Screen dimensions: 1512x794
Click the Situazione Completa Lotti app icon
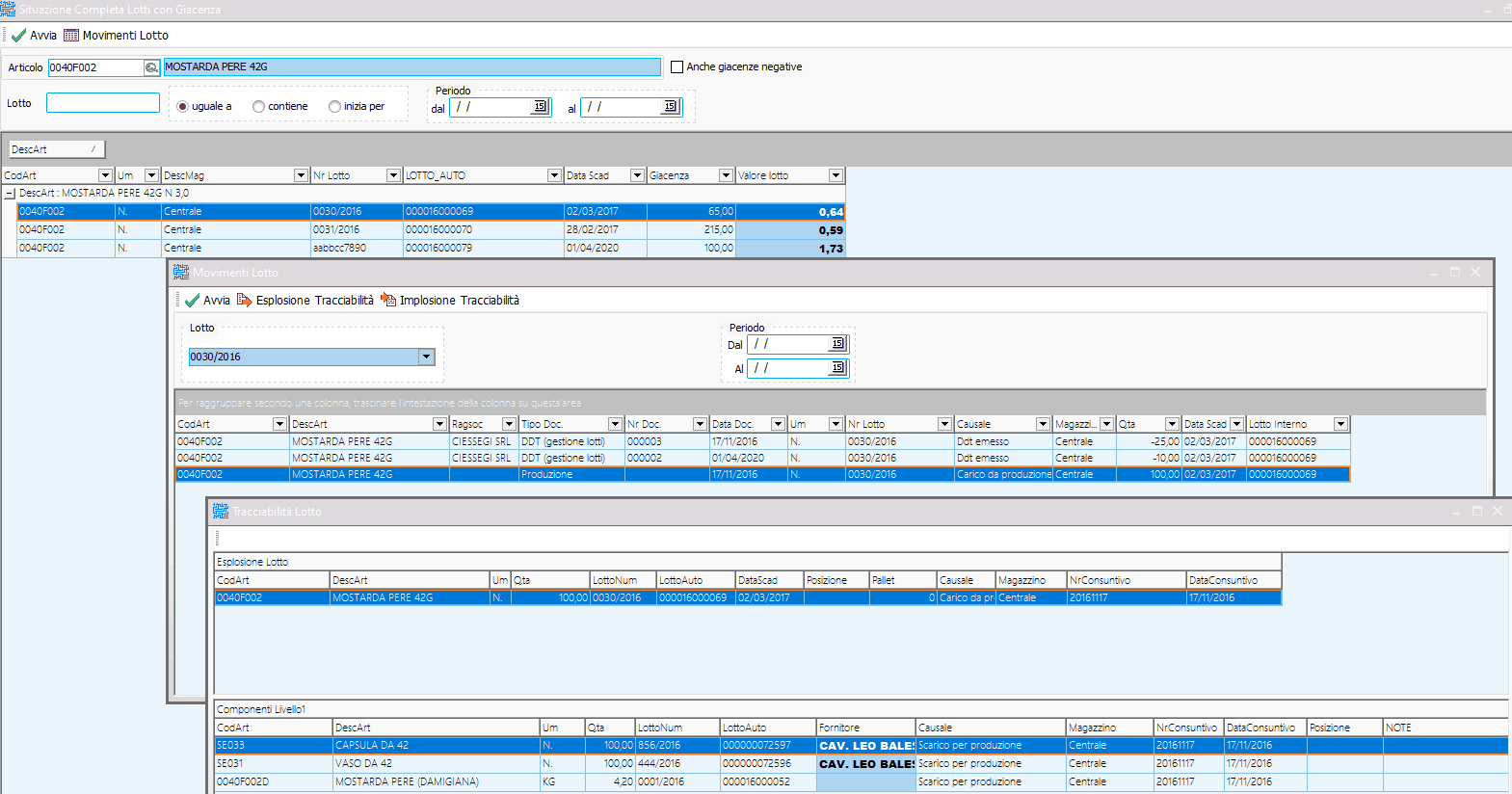point(9,9)
